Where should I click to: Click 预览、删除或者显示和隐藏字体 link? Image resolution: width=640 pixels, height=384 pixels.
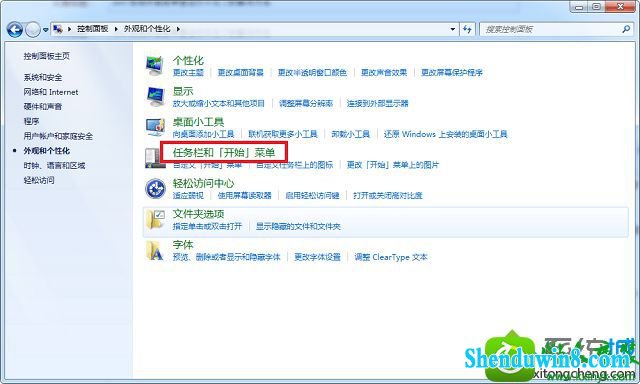227,257
